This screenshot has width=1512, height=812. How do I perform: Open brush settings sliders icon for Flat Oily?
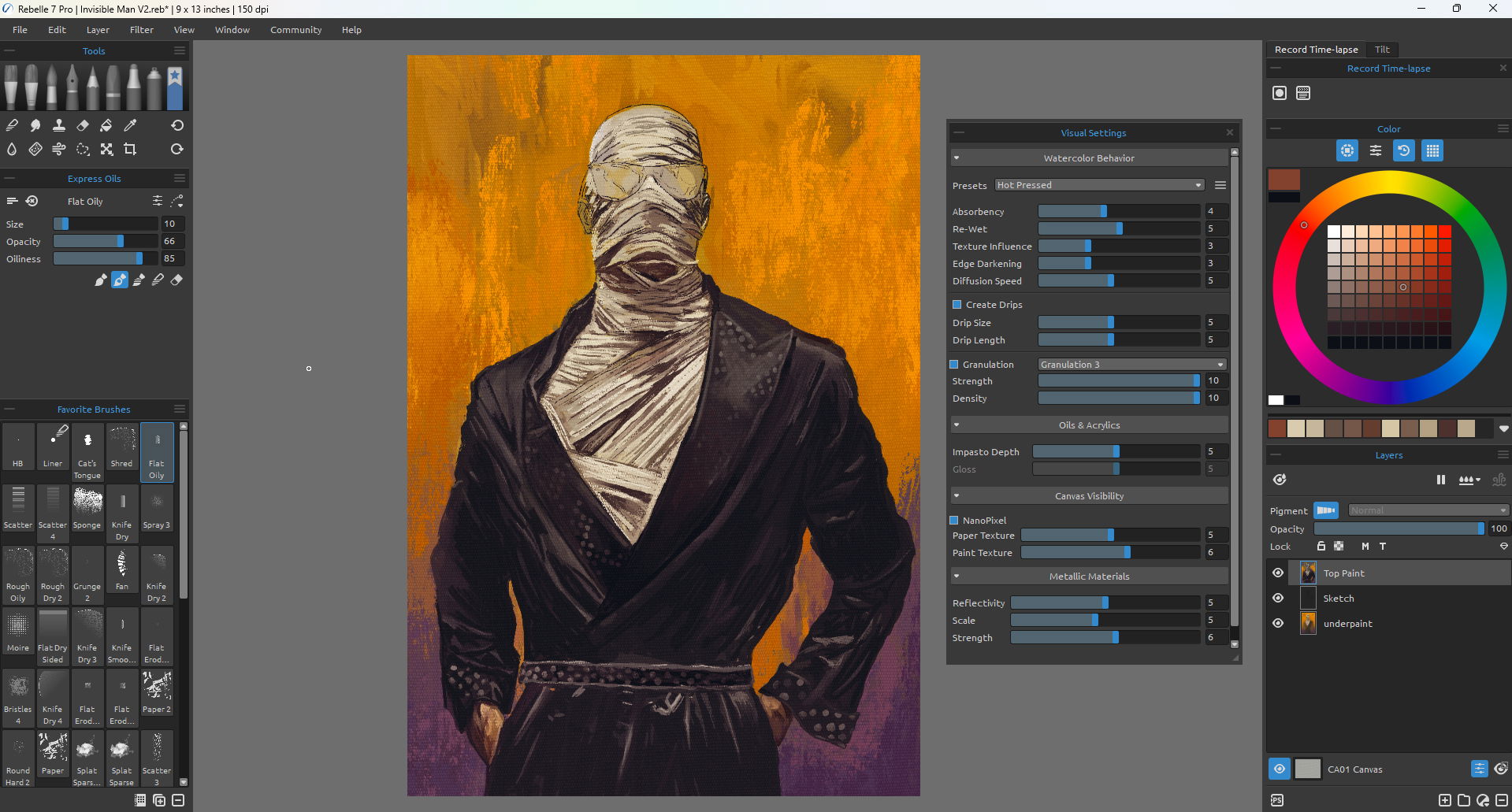158,201
